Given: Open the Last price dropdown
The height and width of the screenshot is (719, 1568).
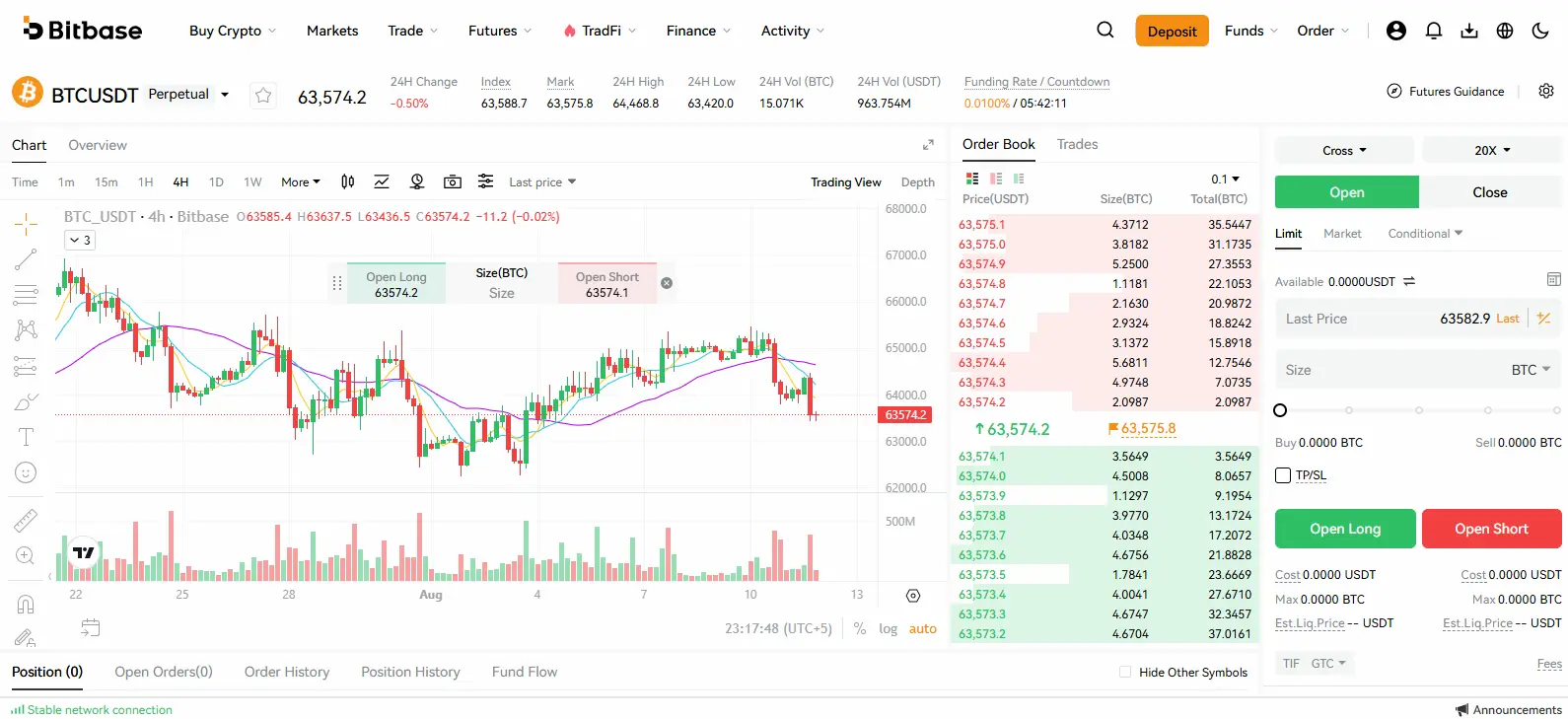Looking at the screenshot, I should point(542,181).
